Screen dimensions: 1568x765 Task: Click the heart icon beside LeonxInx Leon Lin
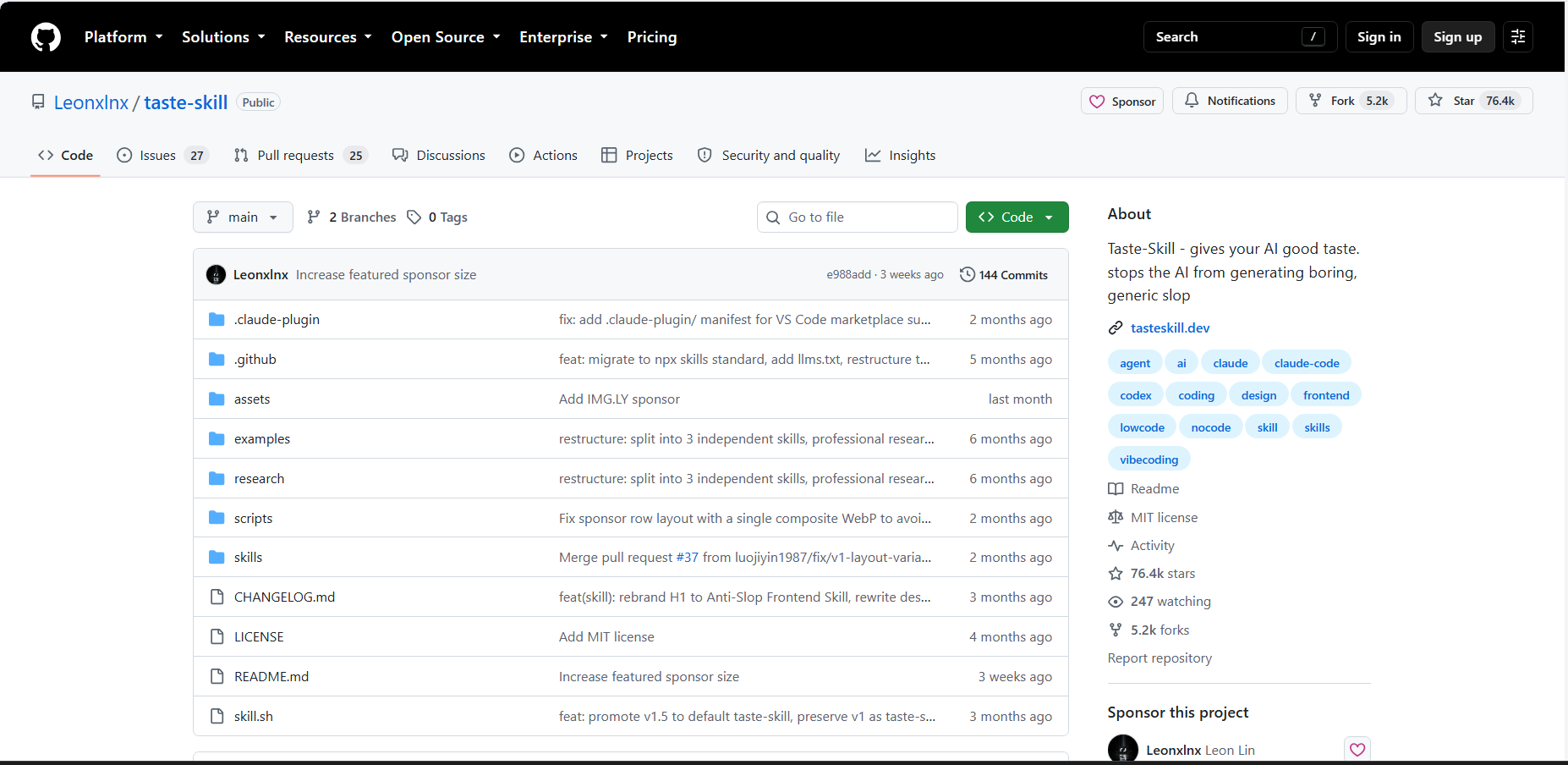tap(1357, 750)
